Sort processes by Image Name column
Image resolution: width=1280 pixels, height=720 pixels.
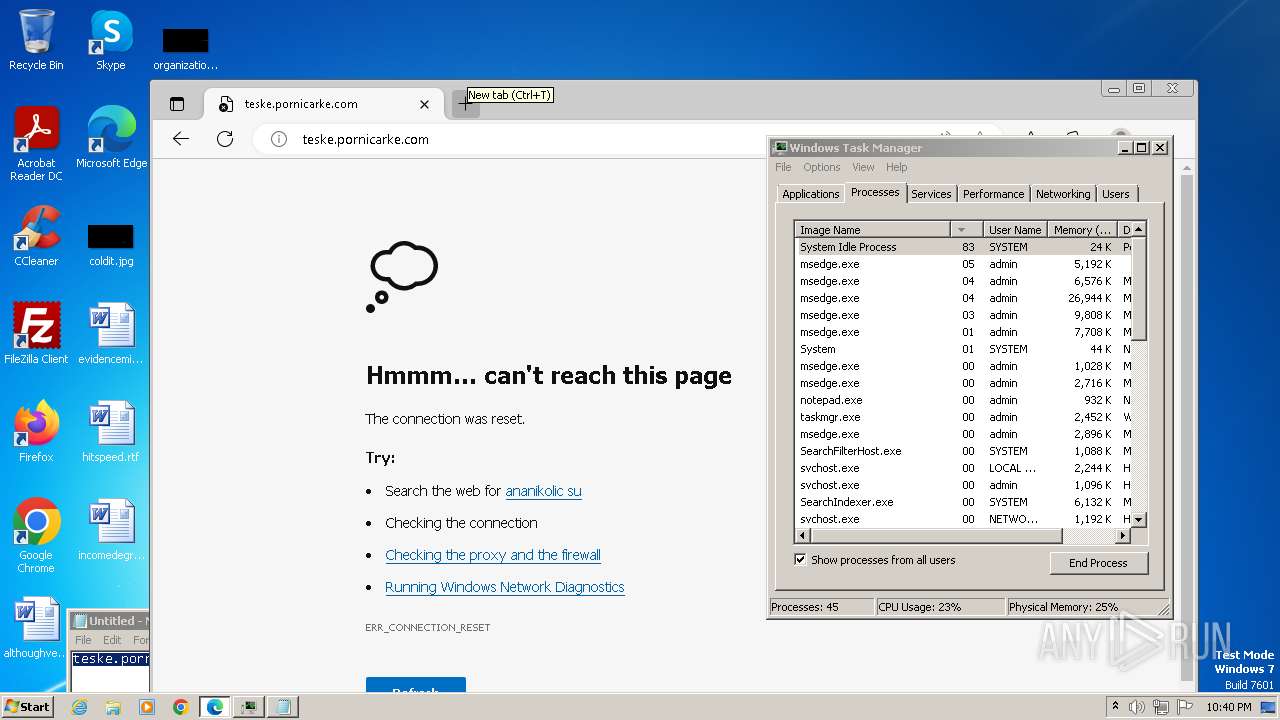tap(871, 230)
